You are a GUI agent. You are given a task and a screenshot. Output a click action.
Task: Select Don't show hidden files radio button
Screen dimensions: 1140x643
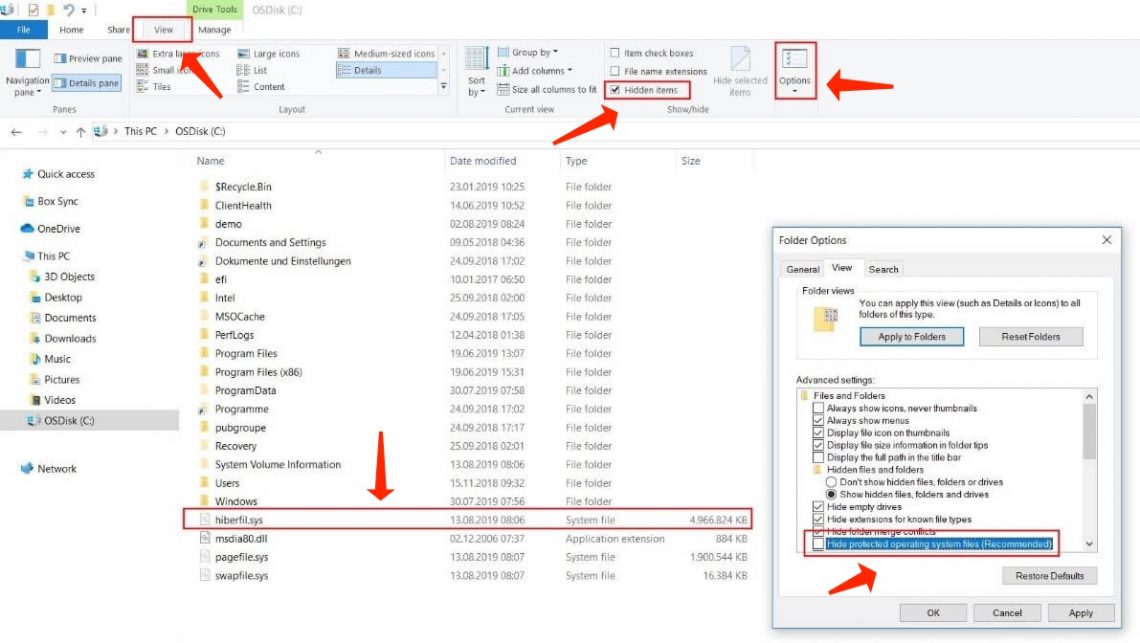click(x=831, y=482)
